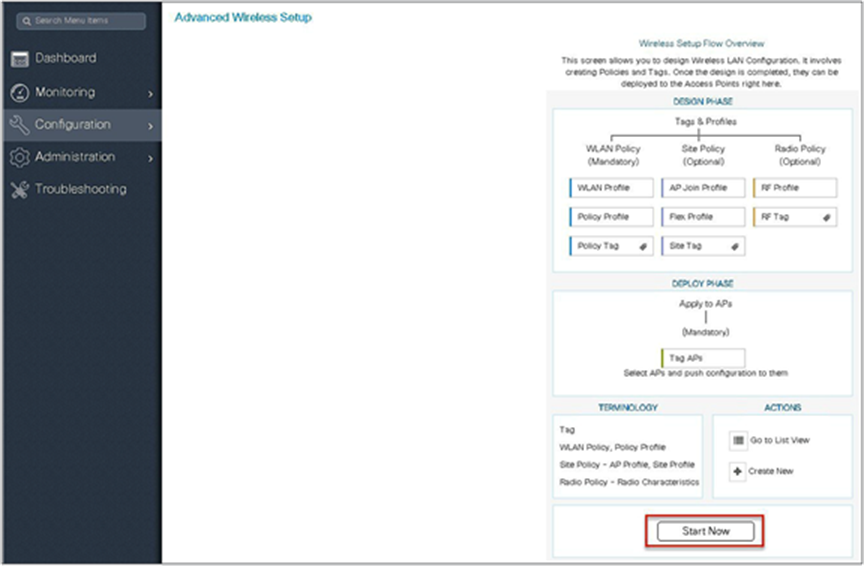Select the Site Tag box
Viewport: 864px width, 566px height.
[703, 246]
